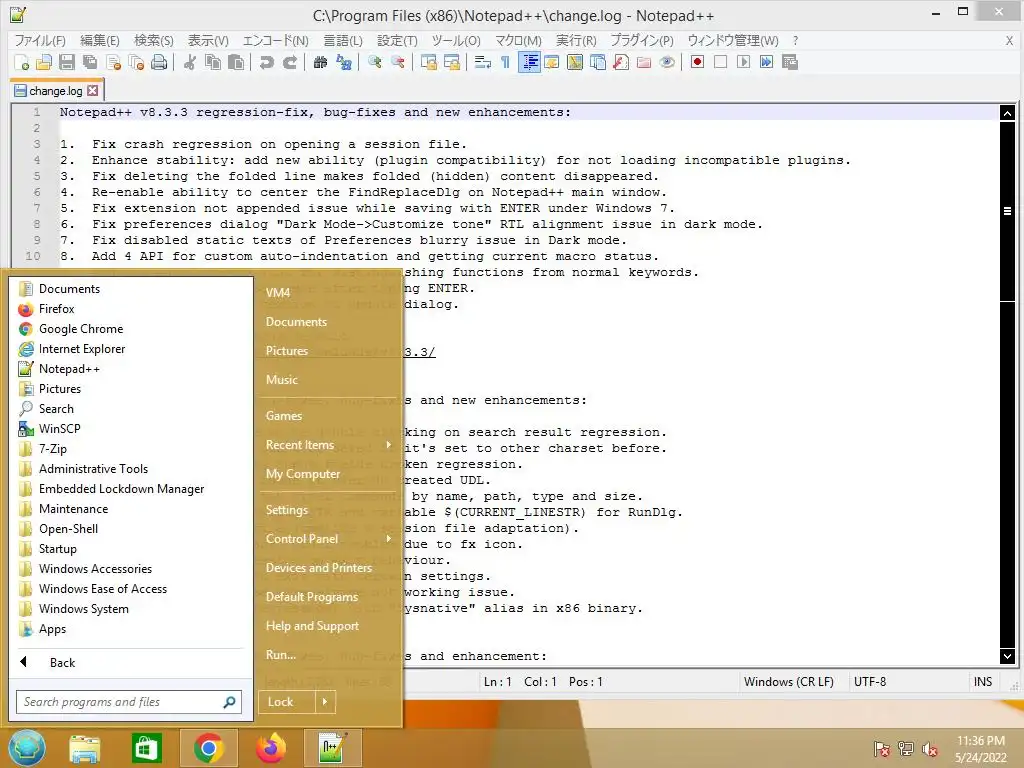Expand Control Panel submenu in Start menu
Screen dimensions: 1024x768
328,539
